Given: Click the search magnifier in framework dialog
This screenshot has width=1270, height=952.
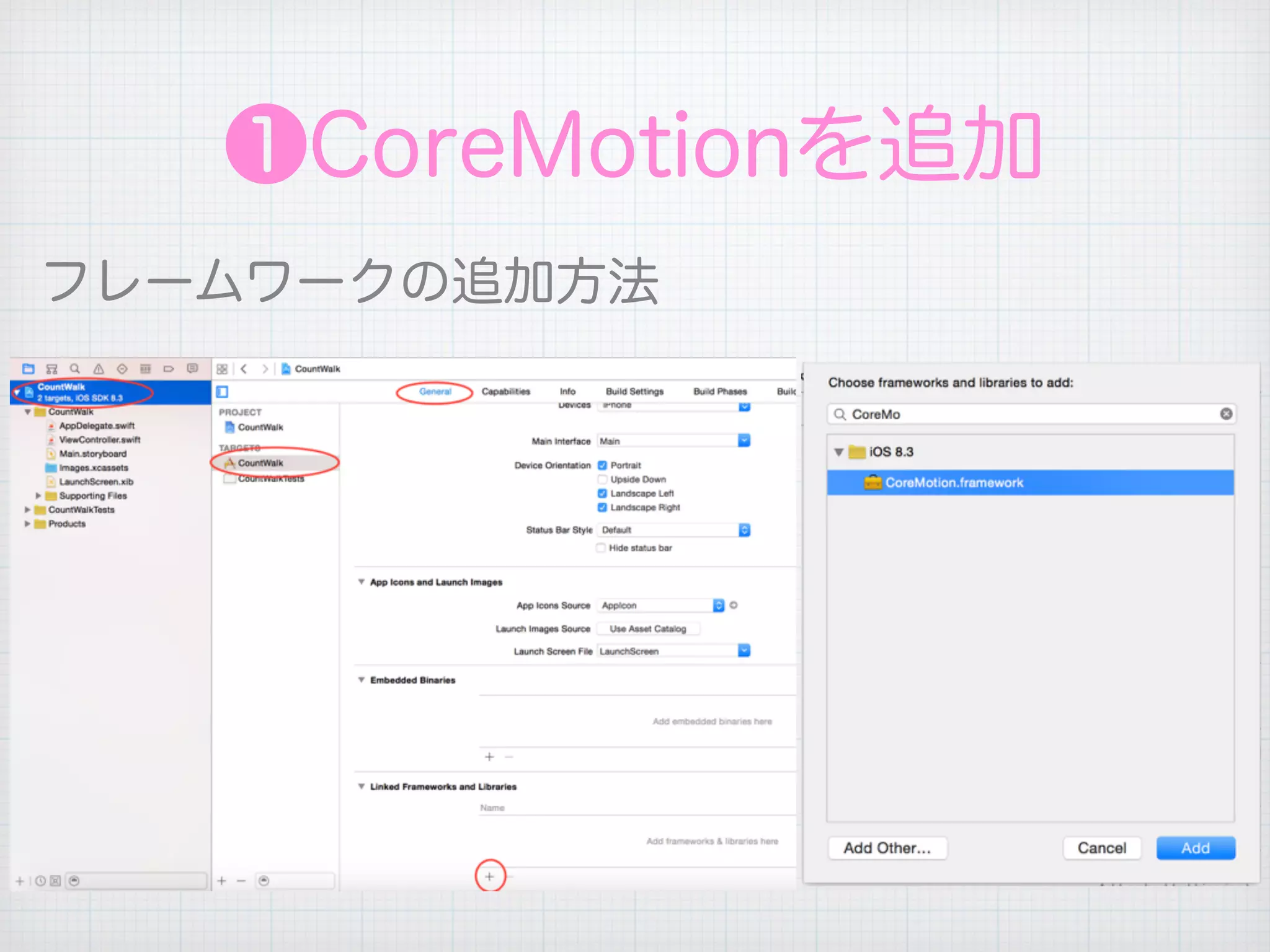Looking at the screenshot, I should tap(840, 414).
